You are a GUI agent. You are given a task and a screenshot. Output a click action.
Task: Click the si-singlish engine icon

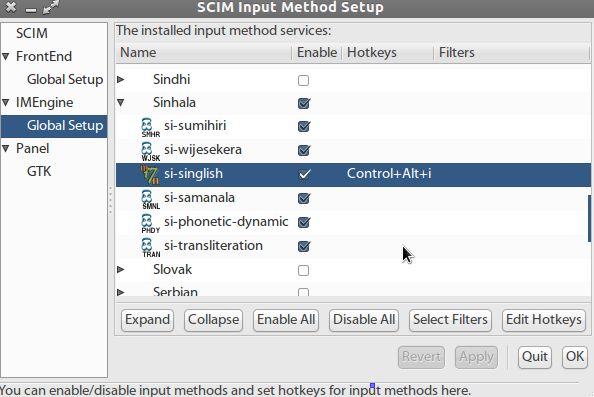click(150, 175)
